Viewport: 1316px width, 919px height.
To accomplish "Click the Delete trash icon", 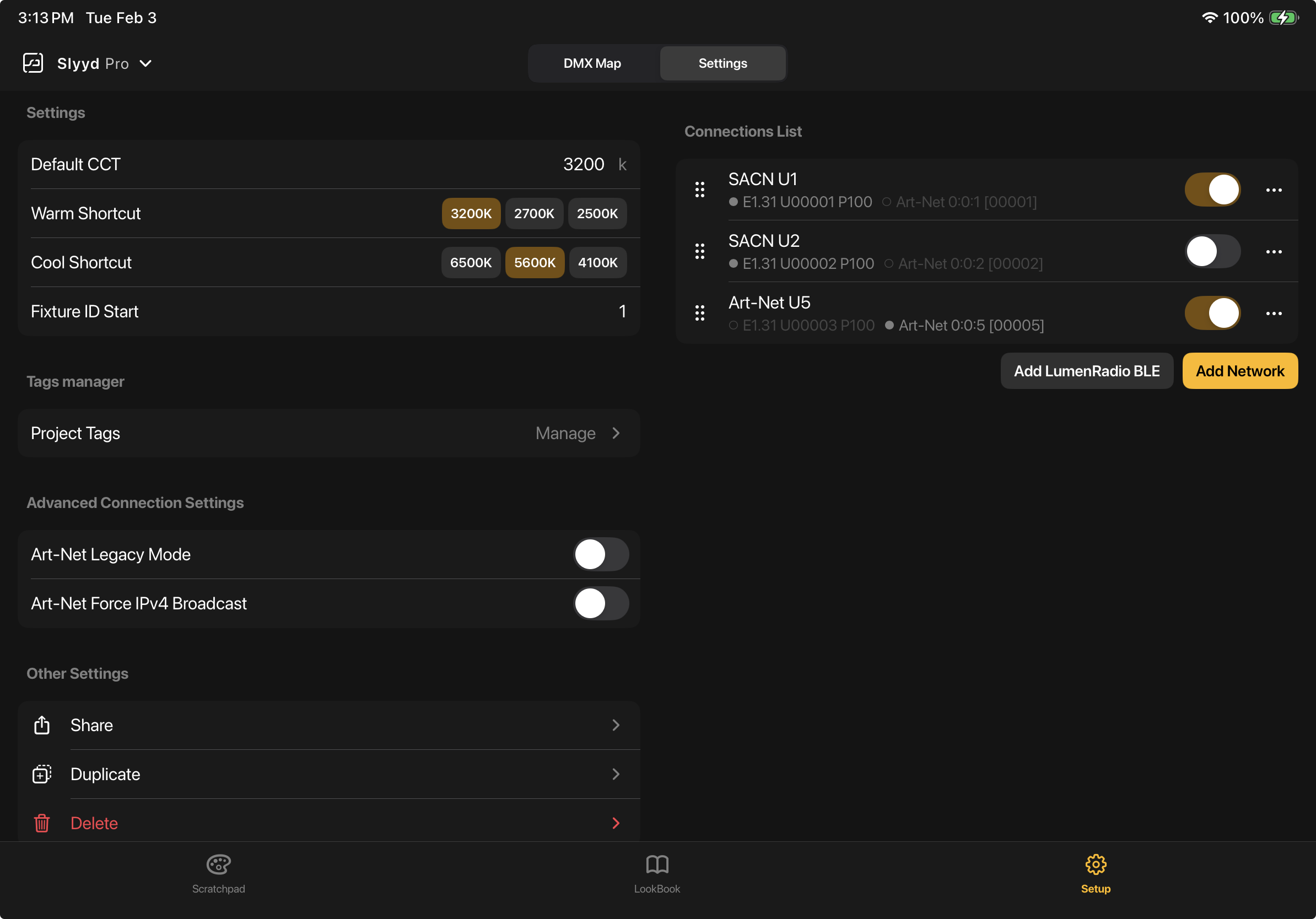I will 41,823.
